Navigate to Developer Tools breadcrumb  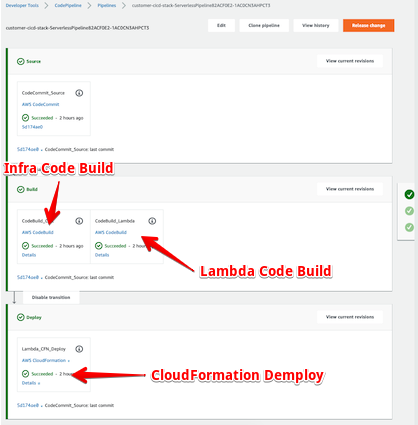click(x=22, y=5)
